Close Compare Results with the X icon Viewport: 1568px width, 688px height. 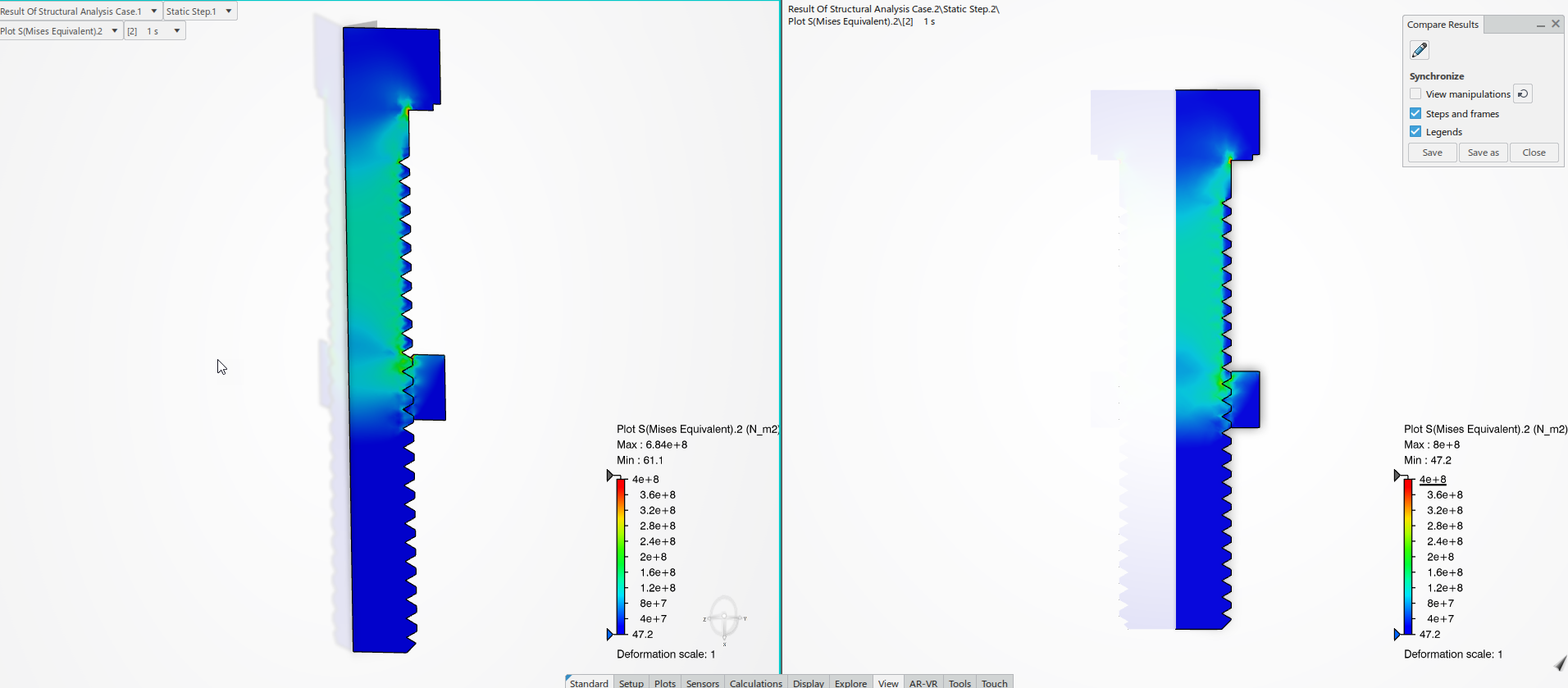point(1556,25)
